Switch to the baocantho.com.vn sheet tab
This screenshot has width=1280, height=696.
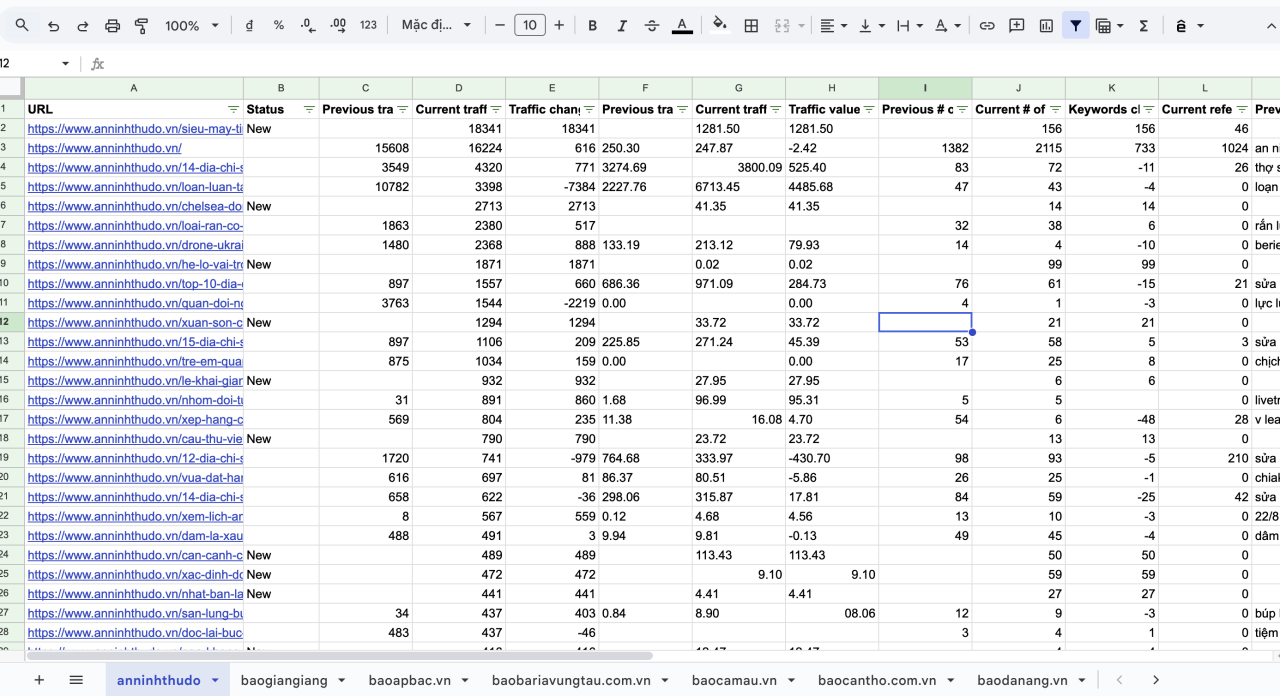(x=877, y=680)
